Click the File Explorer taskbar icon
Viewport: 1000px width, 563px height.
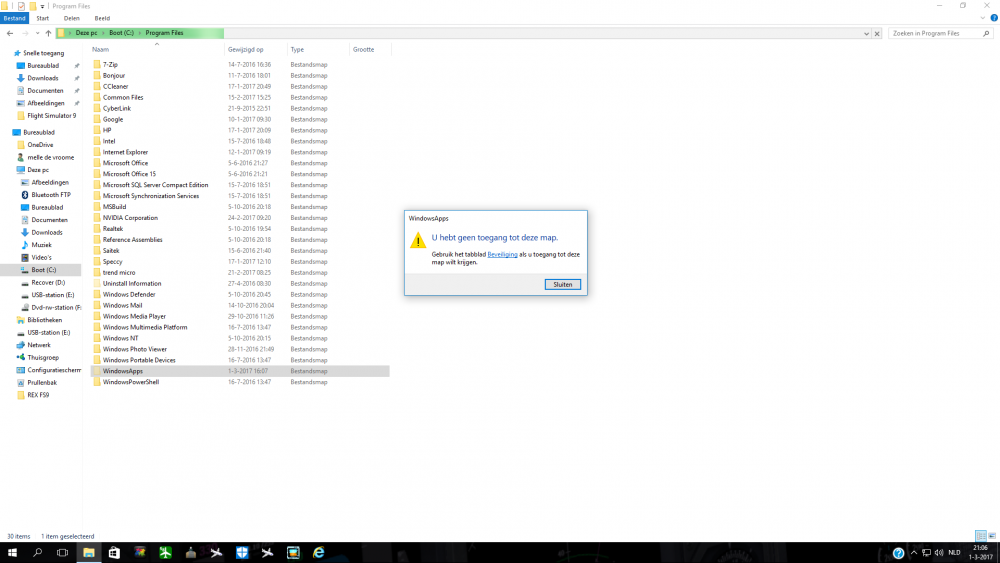pos(89,553)
